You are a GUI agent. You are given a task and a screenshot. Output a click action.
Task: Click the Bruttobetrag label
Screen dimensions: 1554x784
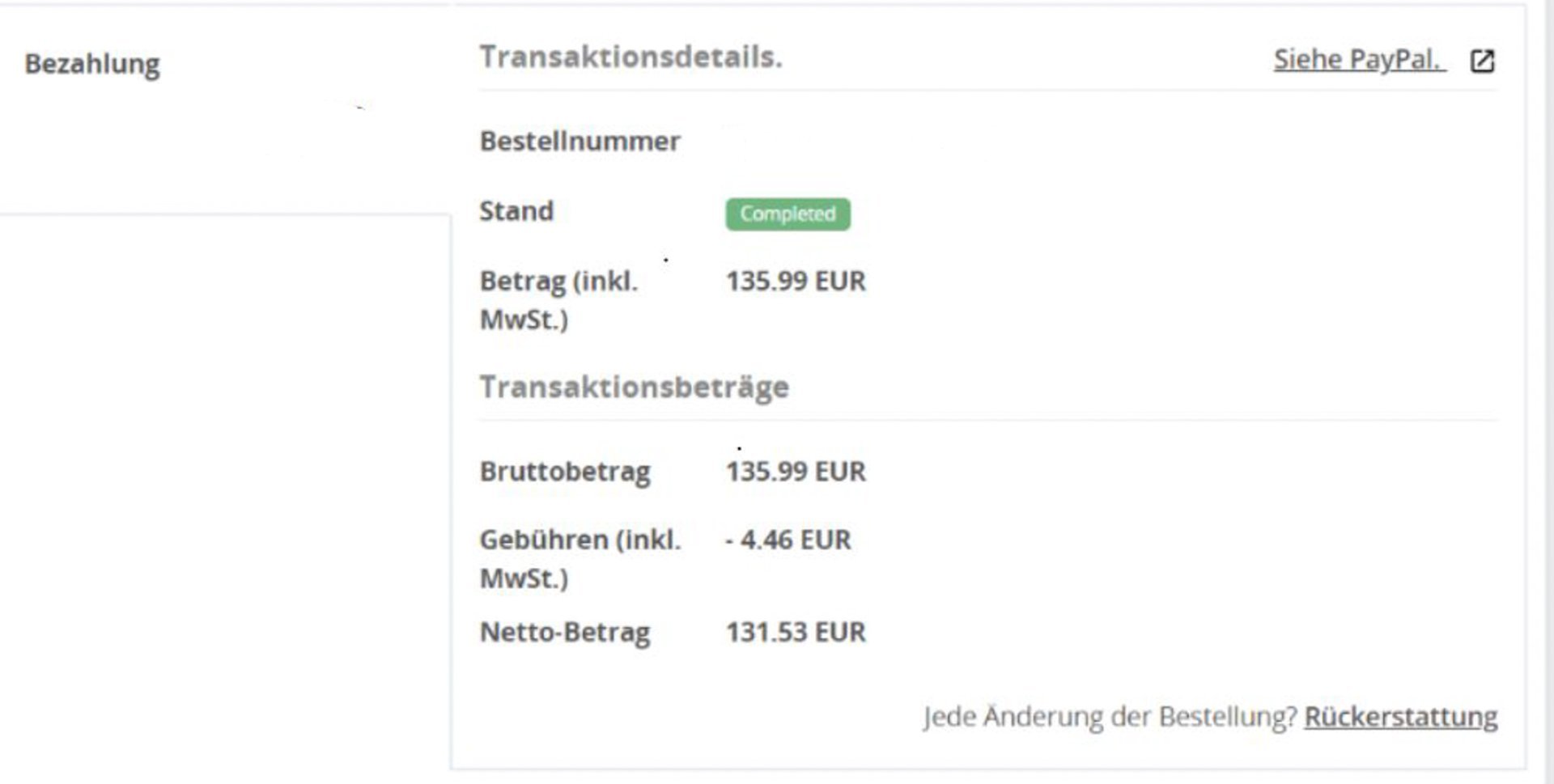(x=565, y=472)
